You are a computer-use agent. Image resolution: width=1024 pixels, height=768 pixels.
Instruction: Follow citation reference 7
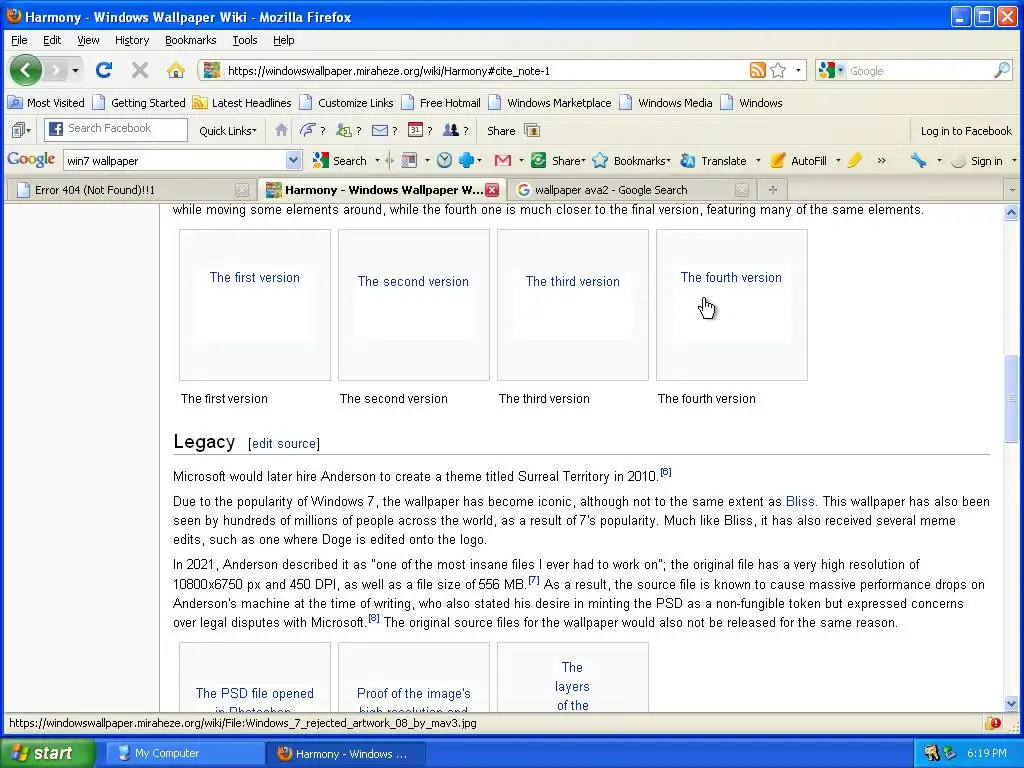click(x=534, y=580)
